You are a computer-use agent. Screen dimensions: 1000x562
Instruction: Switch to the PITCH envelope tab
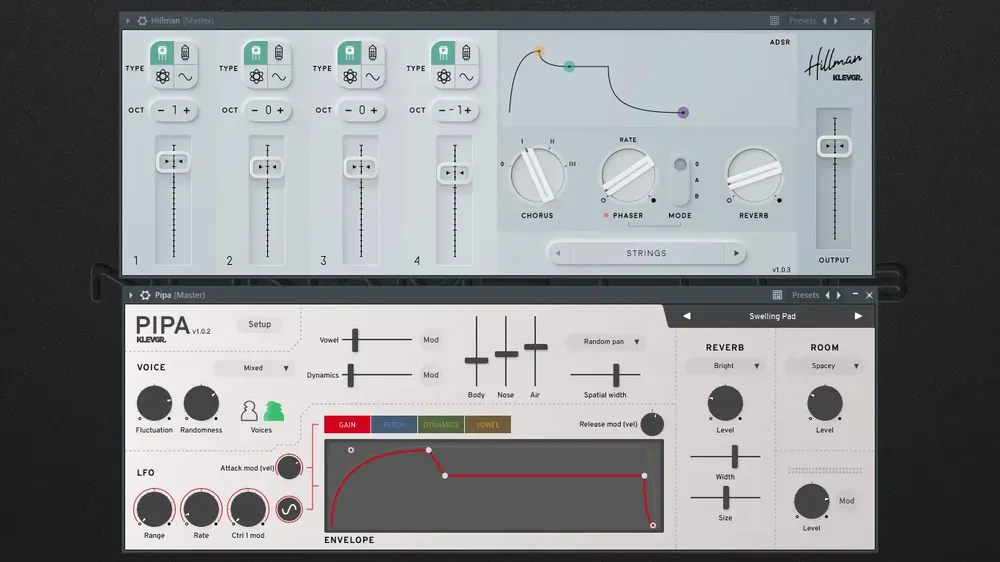point(393,425)
